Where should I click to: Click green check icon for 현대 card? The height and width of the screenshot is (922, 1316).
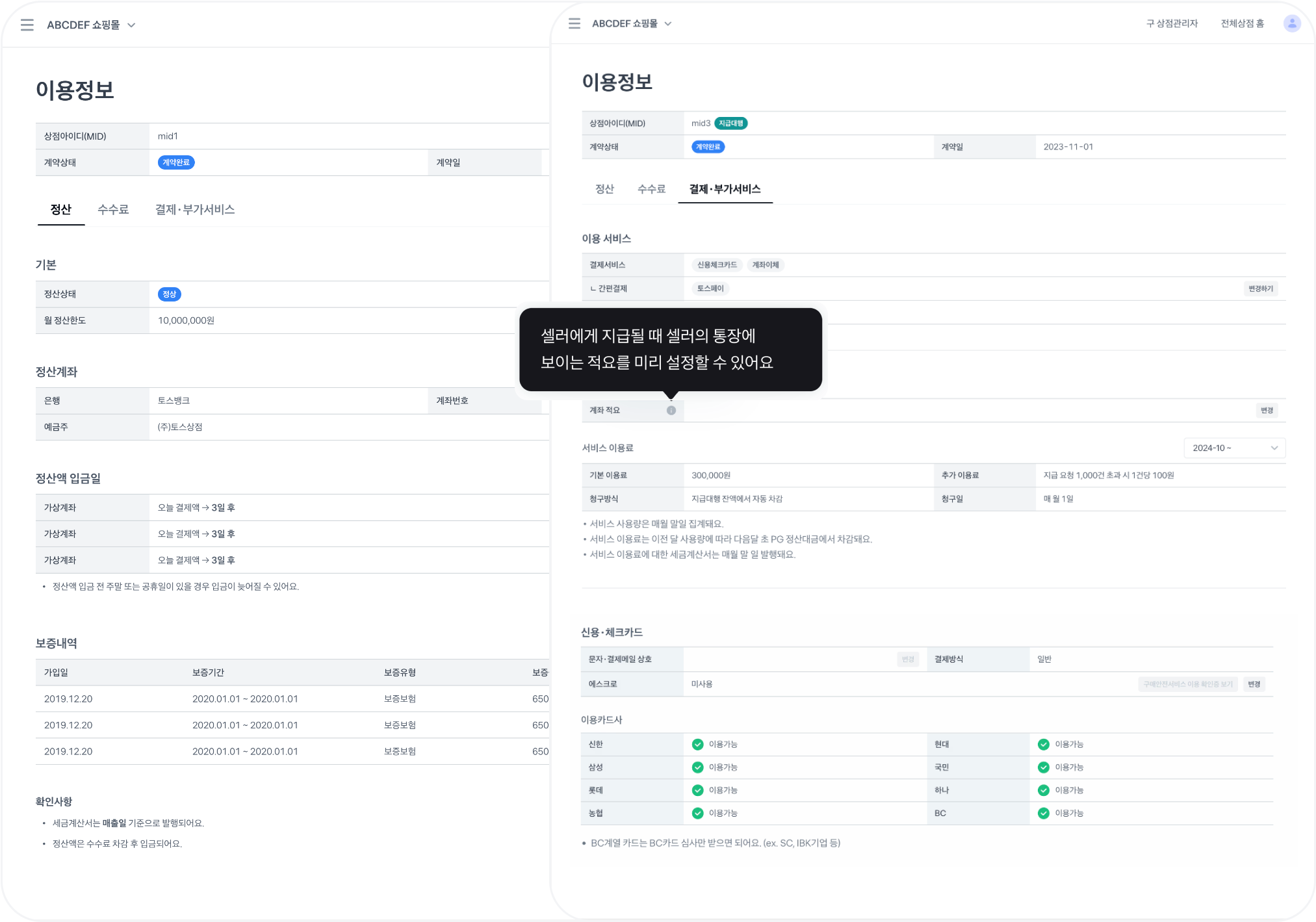[1044, 745]
